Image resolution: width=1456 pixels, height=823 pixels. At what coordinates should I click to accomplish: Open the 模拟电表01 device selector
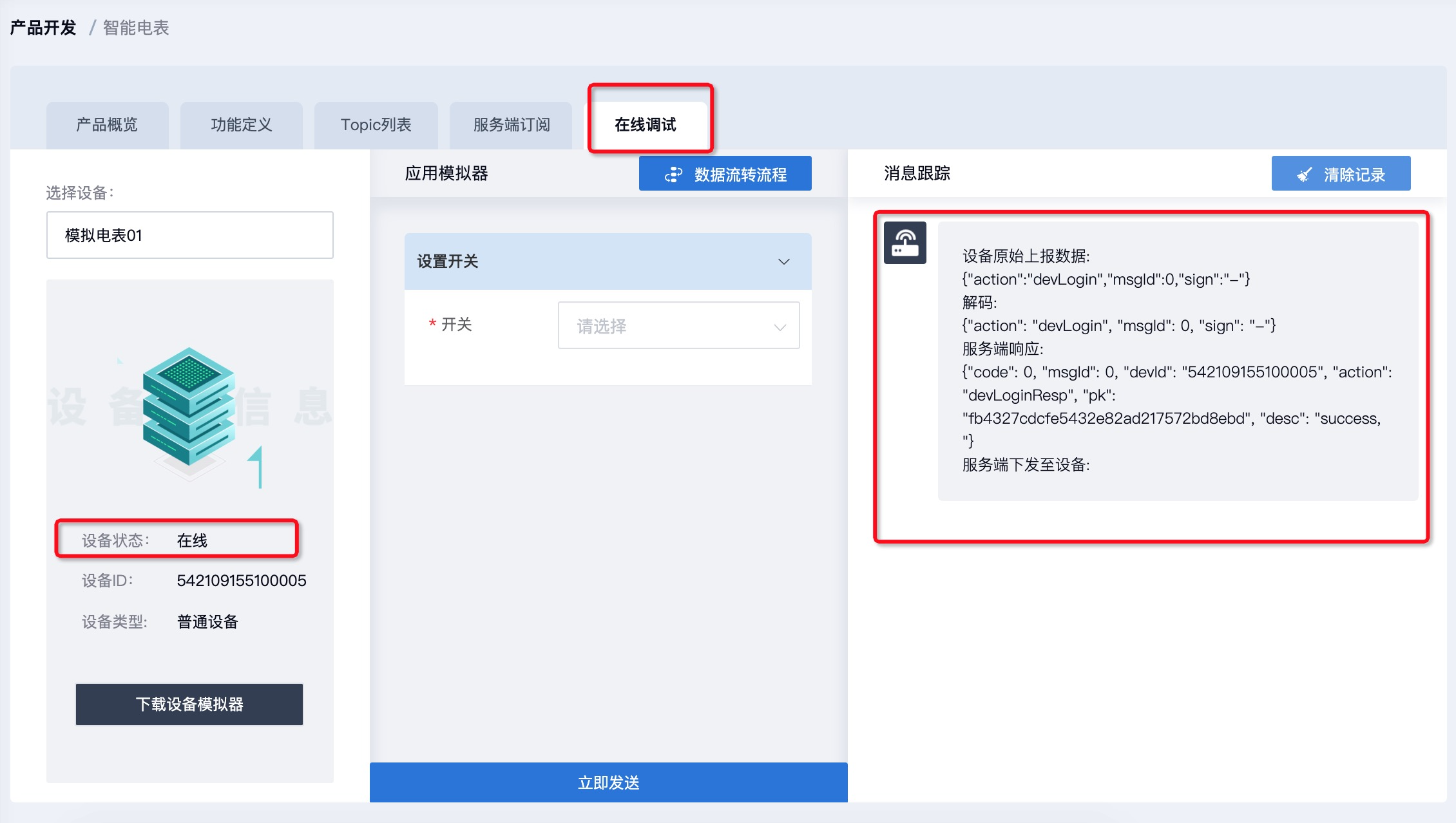189,235
